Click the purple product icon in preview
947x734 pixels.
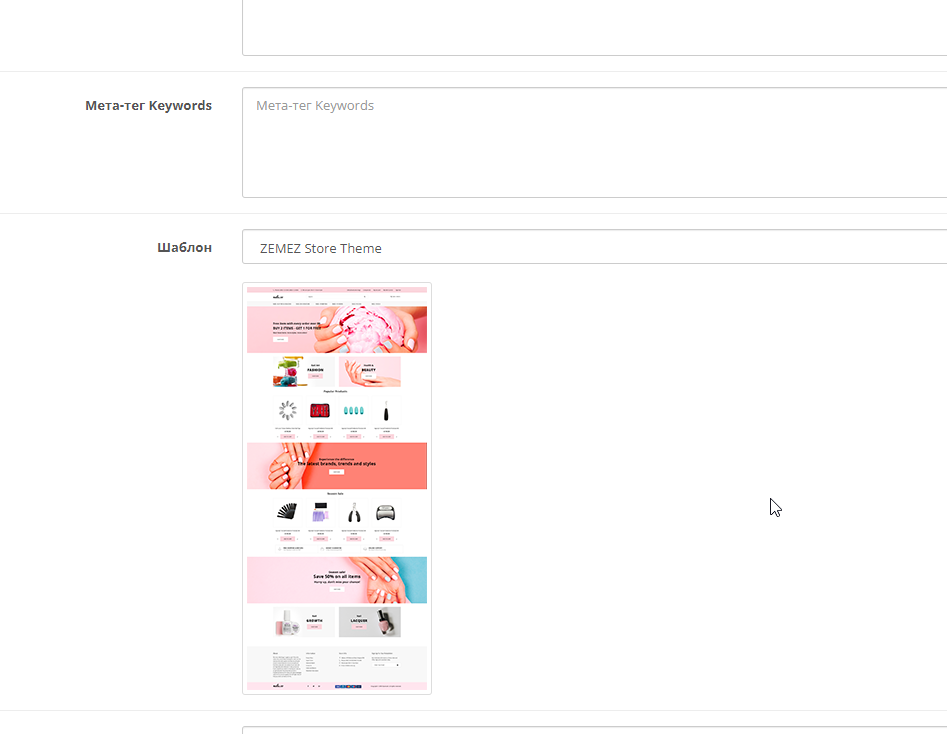point(320,513)
